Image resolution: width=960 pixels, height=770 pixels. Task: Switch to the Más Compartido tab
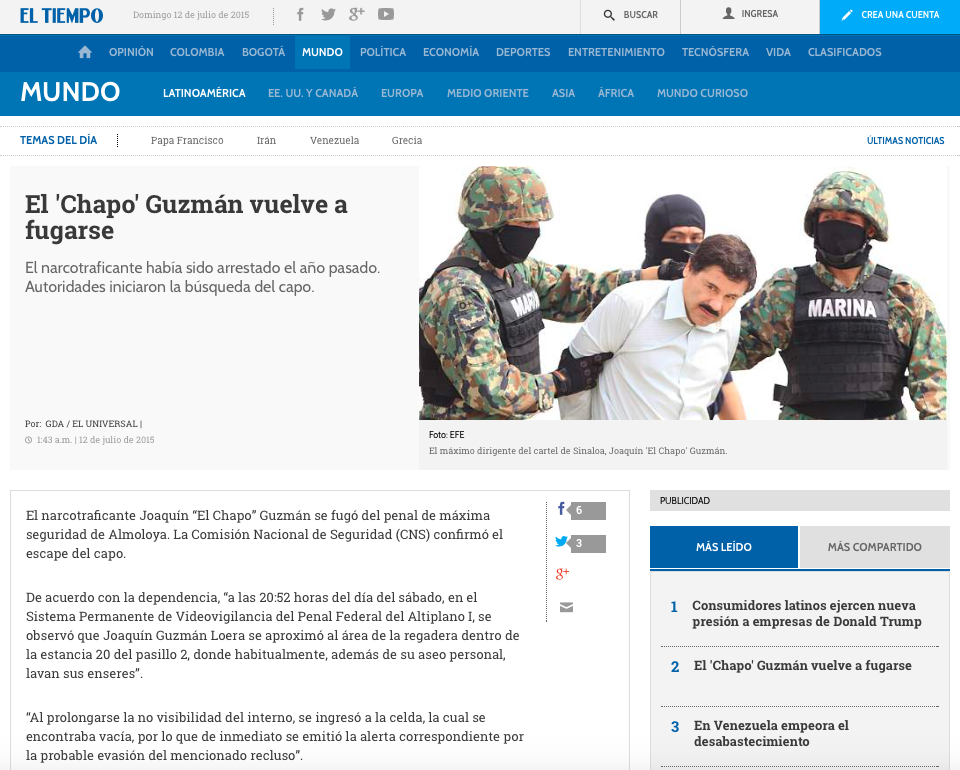(874, 547)
